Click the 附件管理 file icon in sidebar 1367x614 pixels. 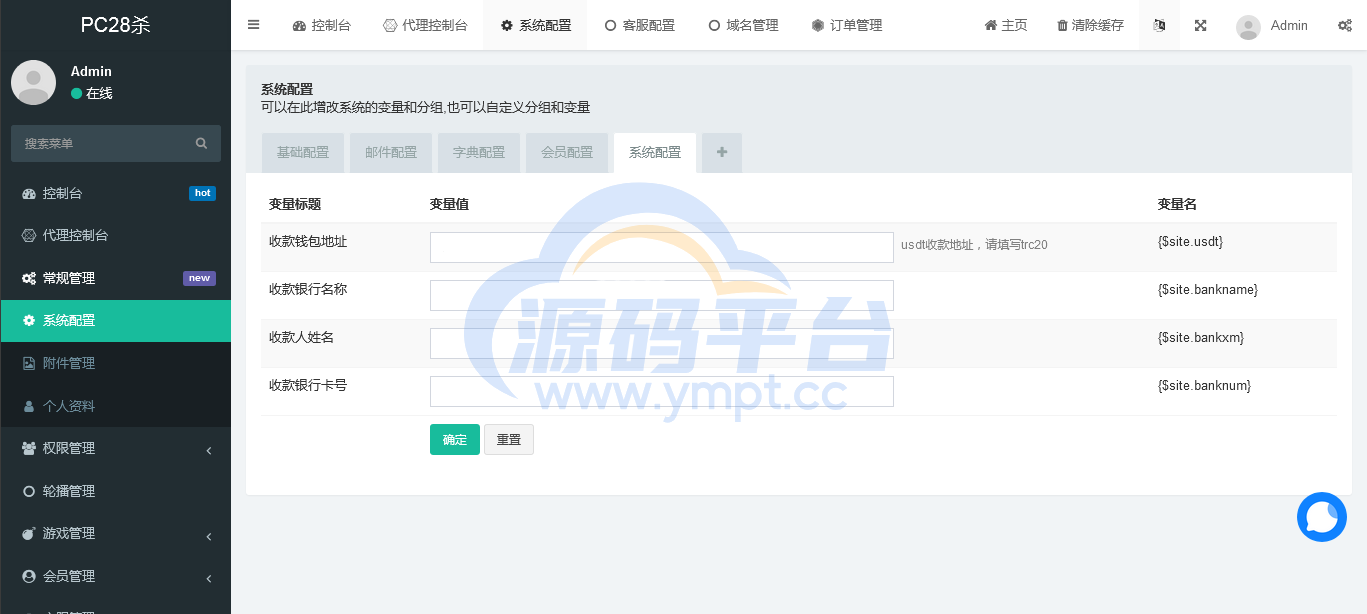click(x=29, y=363)
